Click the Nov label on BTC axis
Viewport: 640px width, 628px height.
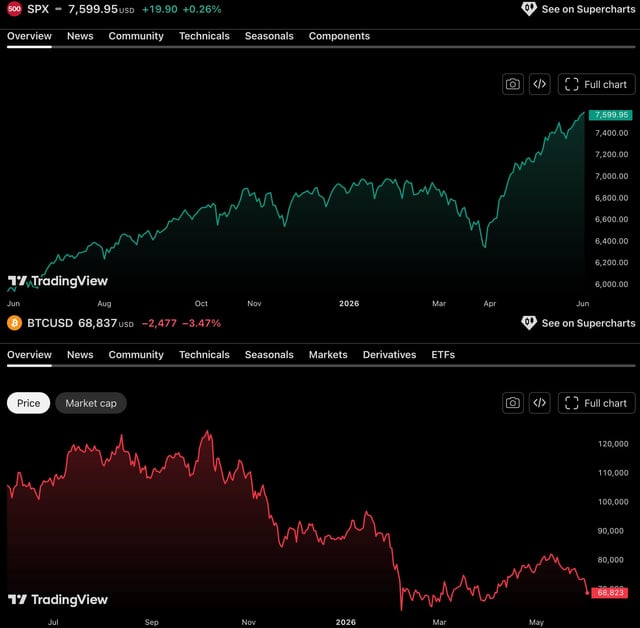tap(248, 622)
